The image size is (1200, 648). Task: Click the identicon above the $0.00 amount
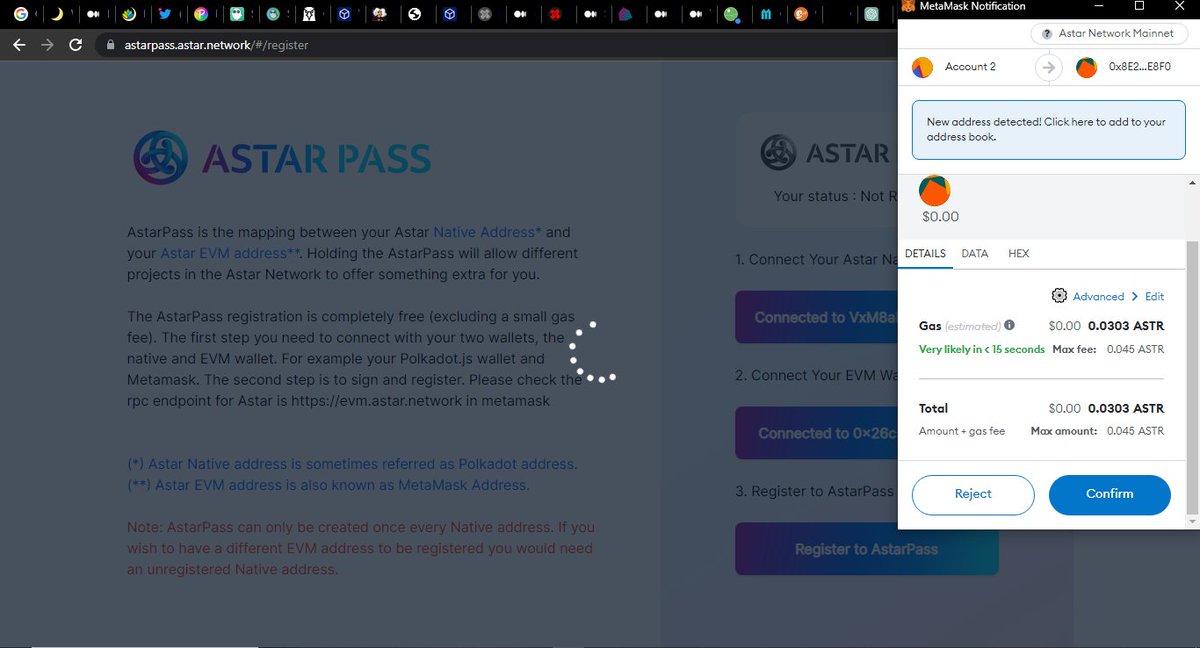[x=934, y=190]
